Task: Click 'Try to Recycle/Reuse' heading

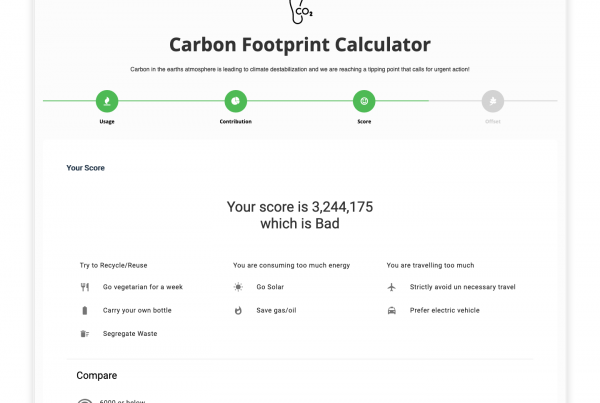Action: point(114,265)
